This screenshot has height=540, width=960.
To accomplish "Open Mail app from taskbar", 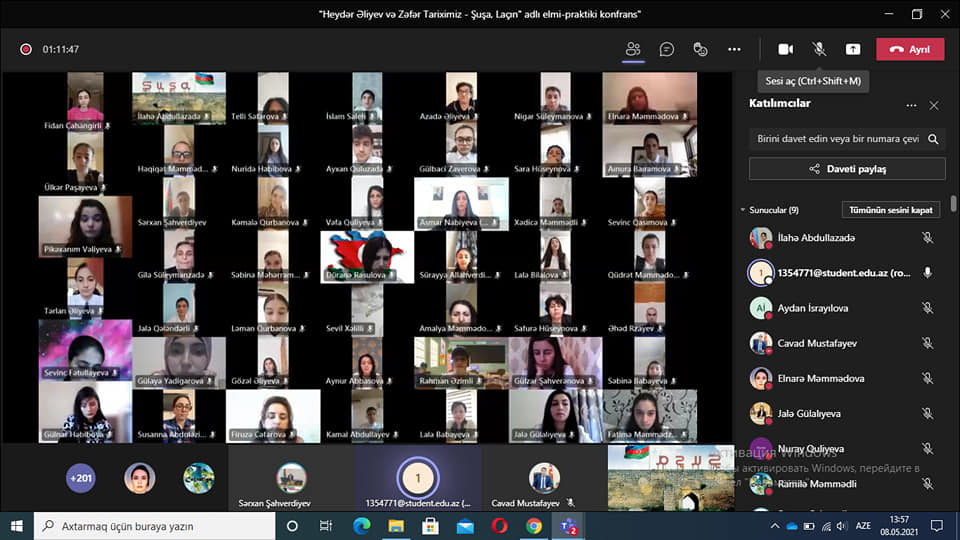I will coord(465,526).
